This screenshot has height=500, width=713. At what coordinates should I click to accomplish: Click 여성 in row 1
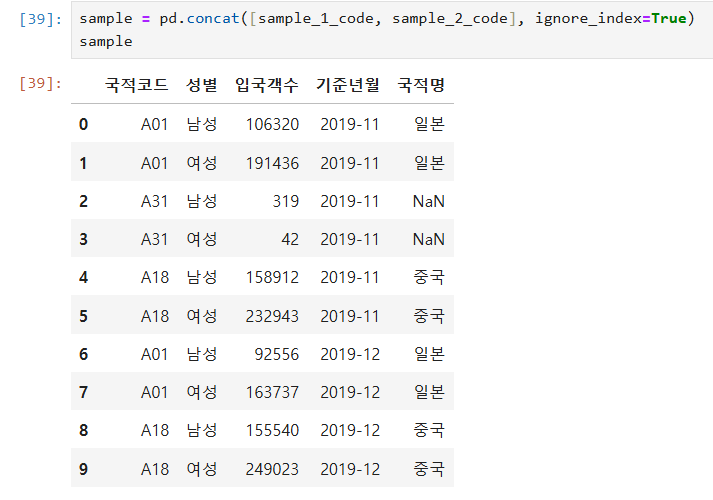click(201, 163)
